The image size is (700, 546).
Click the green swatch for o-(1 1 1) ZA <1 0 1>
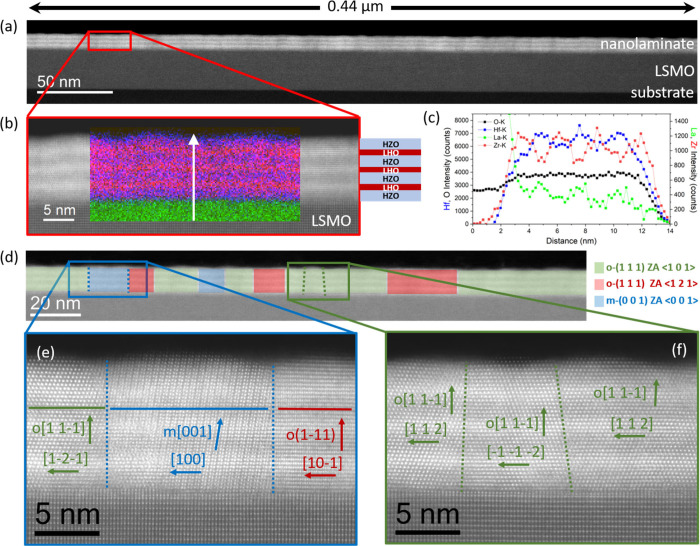(598, 268)
